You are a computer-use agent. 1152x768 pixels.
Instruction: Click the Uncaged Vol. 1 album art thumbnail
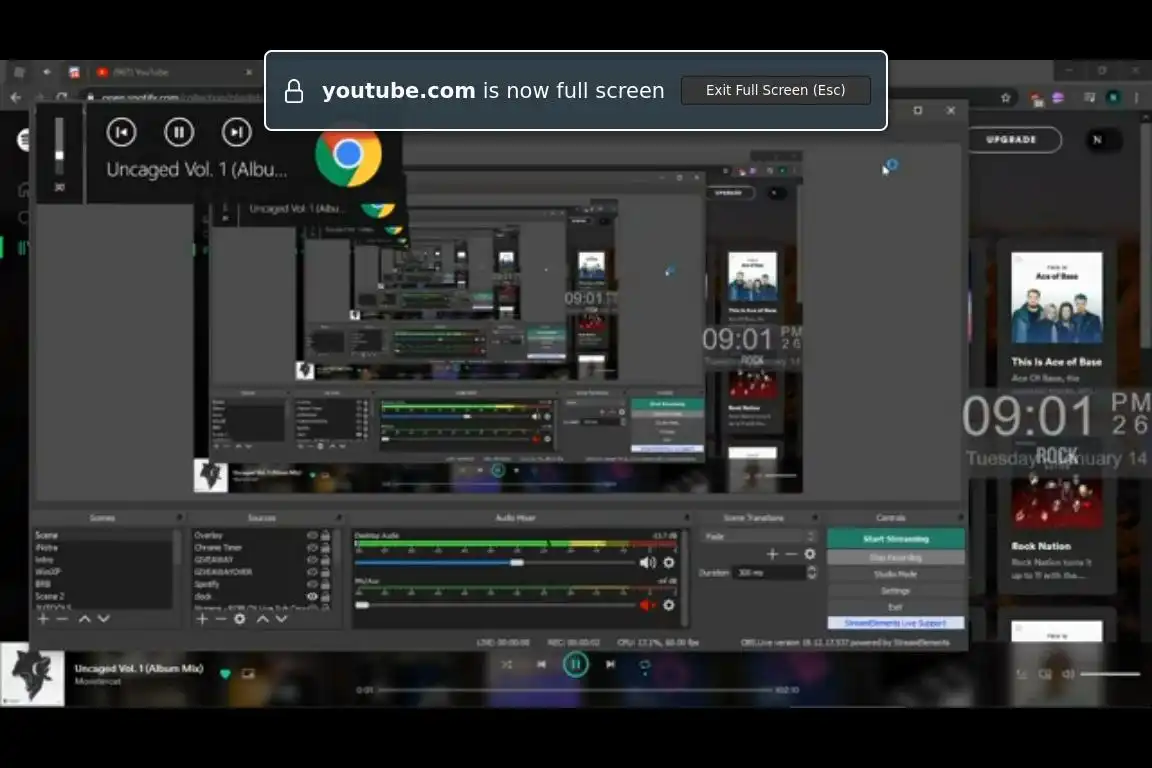(x=32, y=675)
